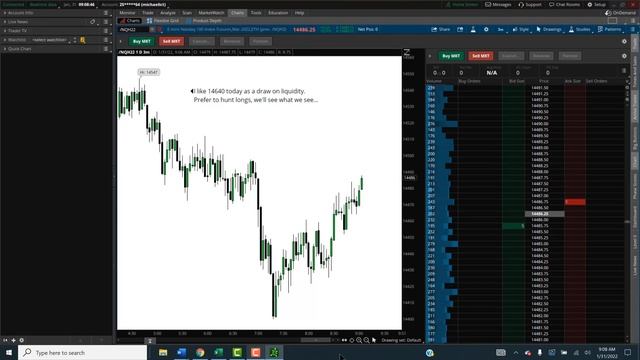
Task: Select the Product Depth sub-tab
Action: pyautogui.click(x=204, y=20)
